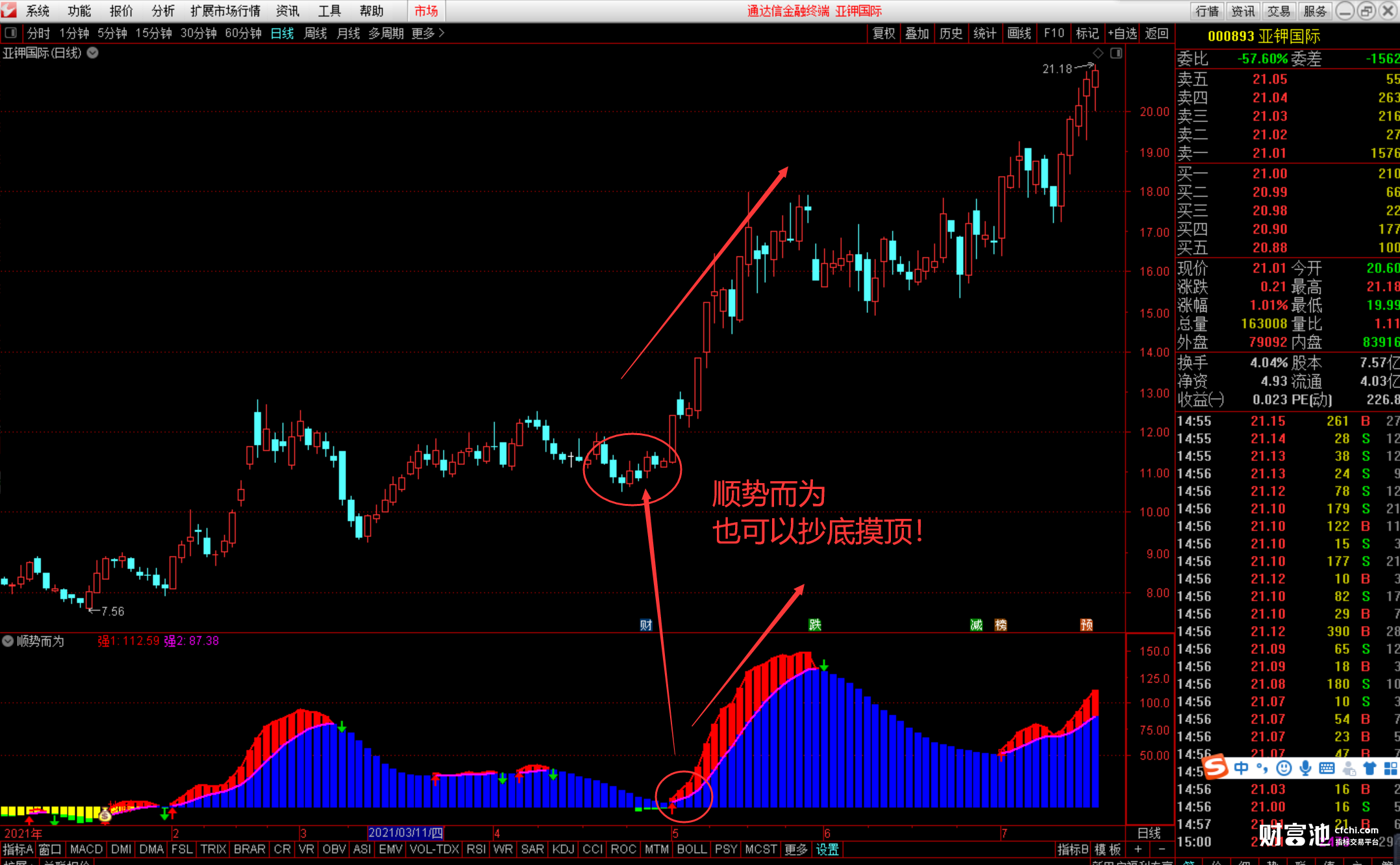Image resolution: width=1400 pixels, height=865 pixels.
Task: Click Sogou soft keyboard icon
Action: (1327, 768)
